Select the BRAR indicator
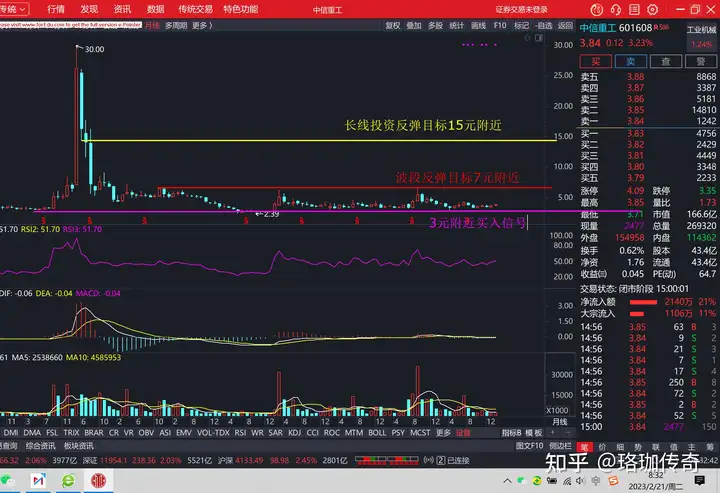Screen dimensions: 720x493 94,432
